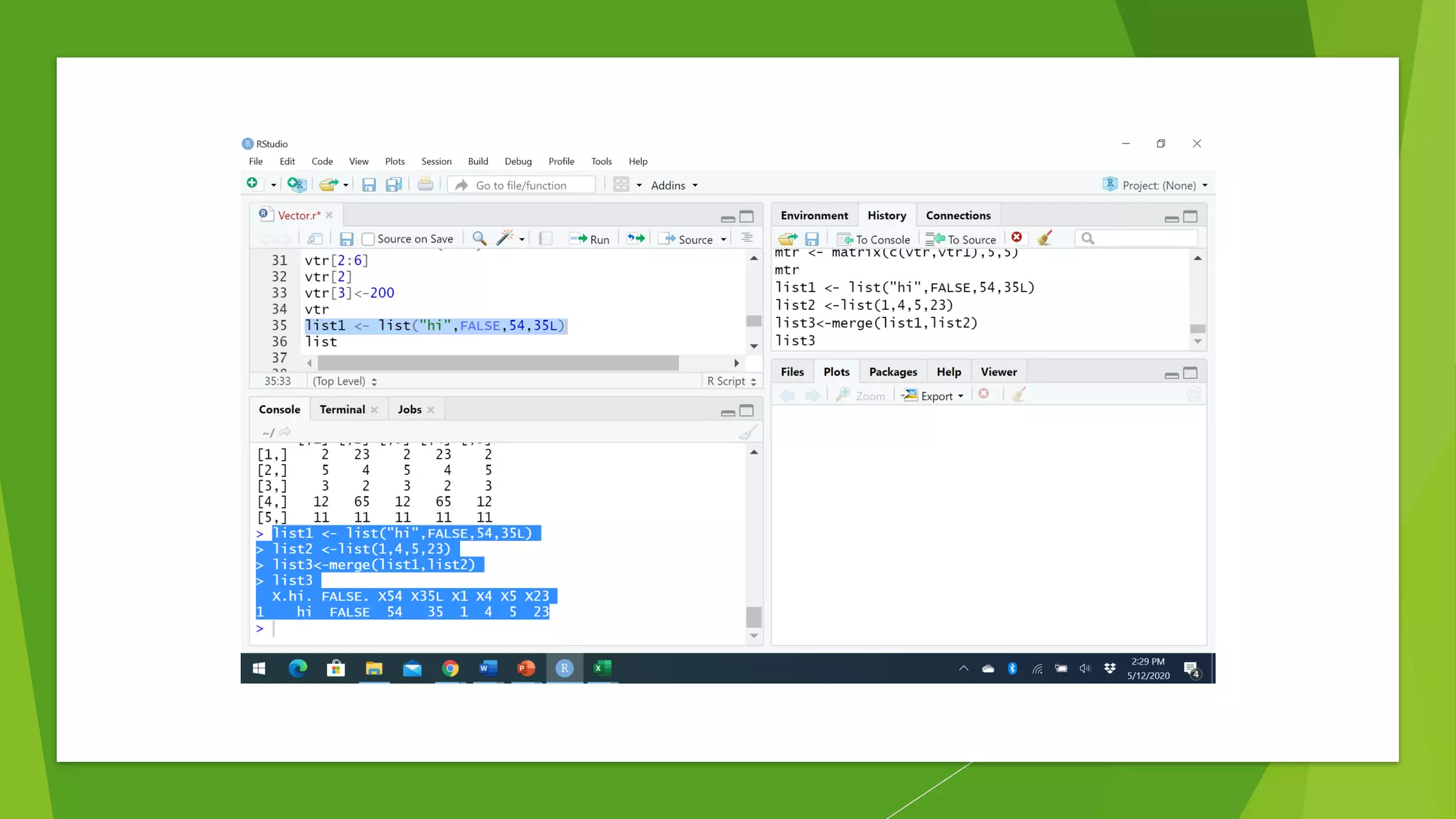
Task: Click the compile report notebook icon
Action: pyautogui.click(x=545, y=239)
